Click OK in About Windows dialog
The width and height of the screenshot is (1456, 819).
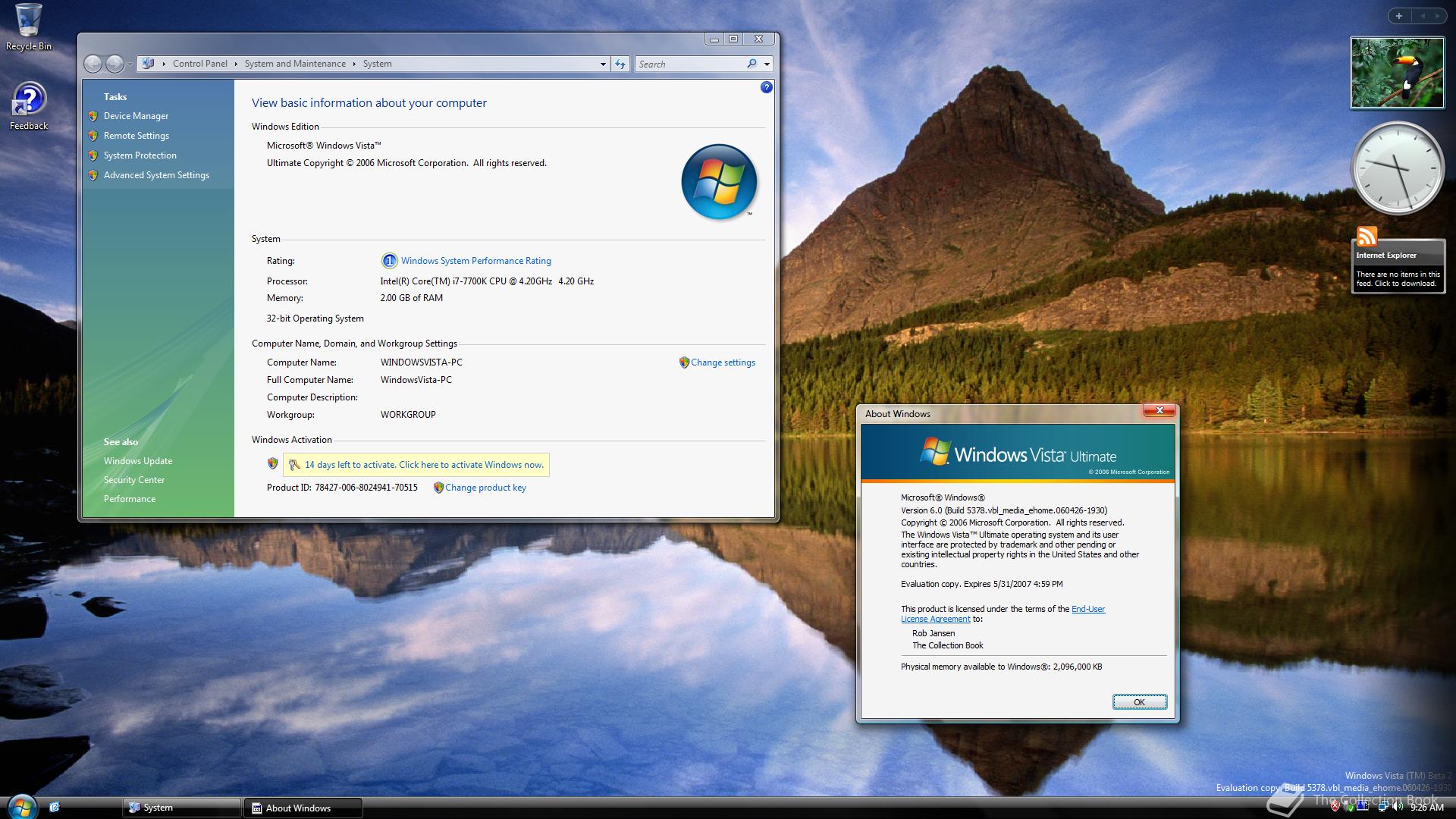pyautogui.click(x=1138, y=702)
